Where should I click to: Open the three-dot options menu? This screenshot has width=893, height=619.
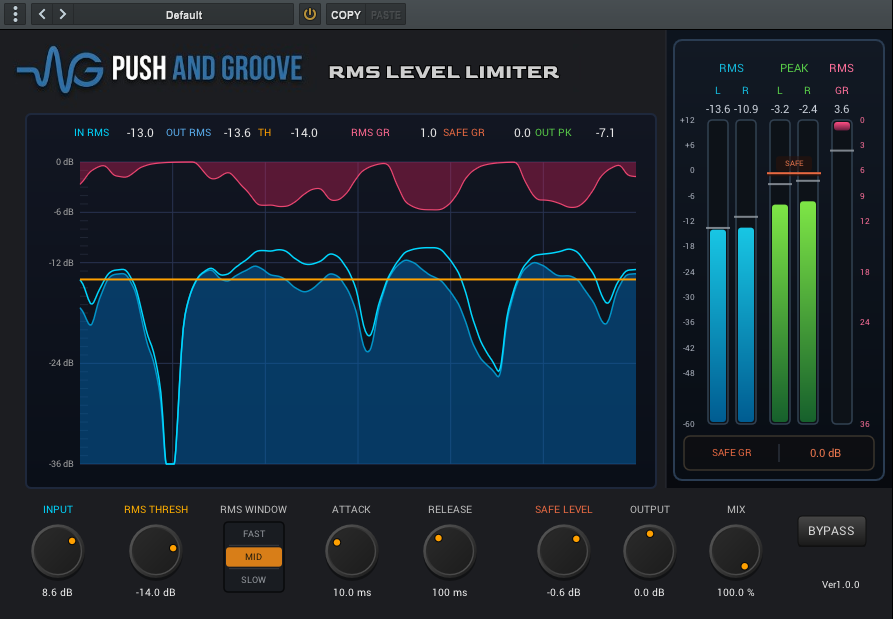tap(15, 14)
